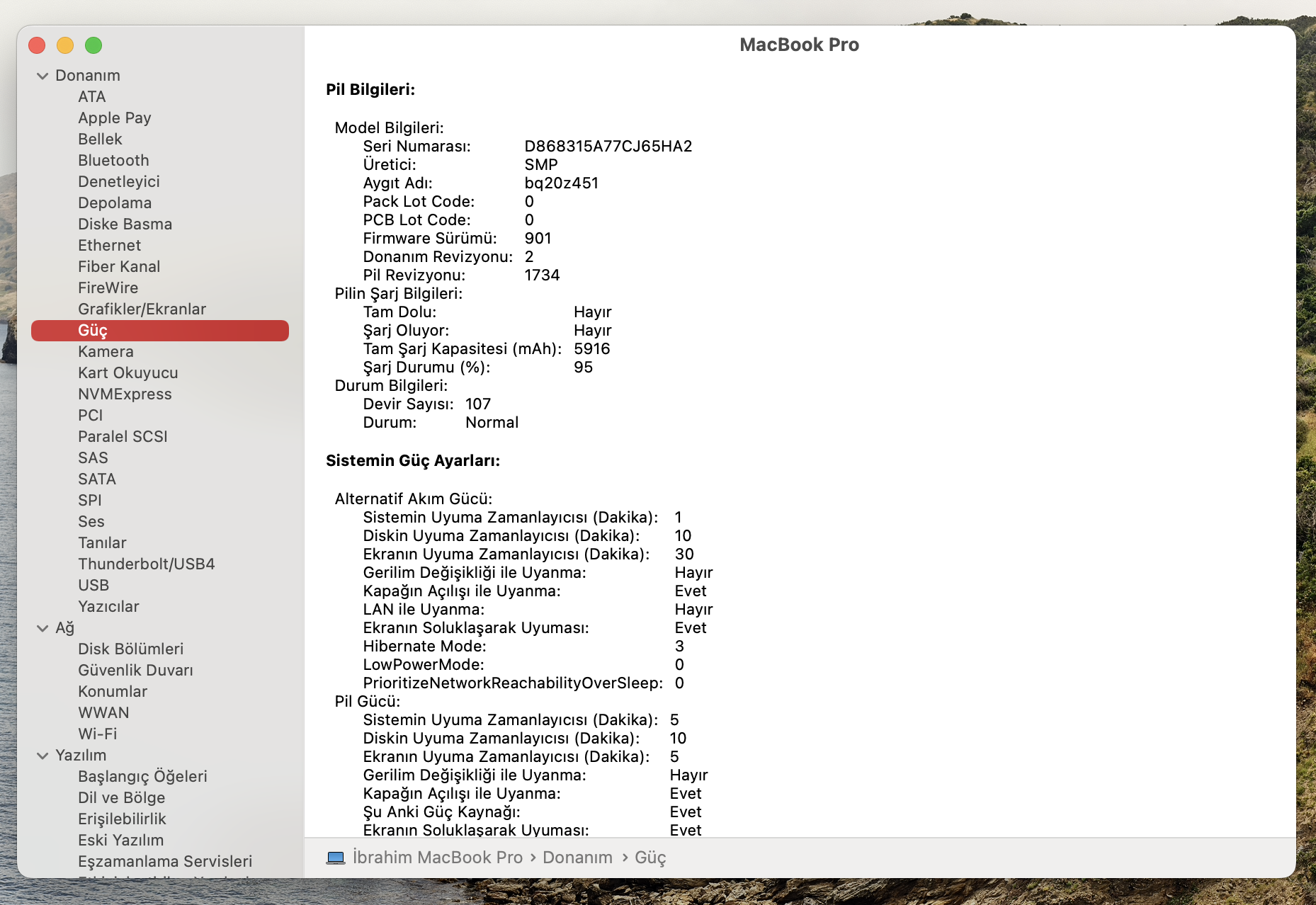The image size is (1316, 905).
Task: Click İbrahim MacBook Pro in path bar
Action: [x=437, y=858]
